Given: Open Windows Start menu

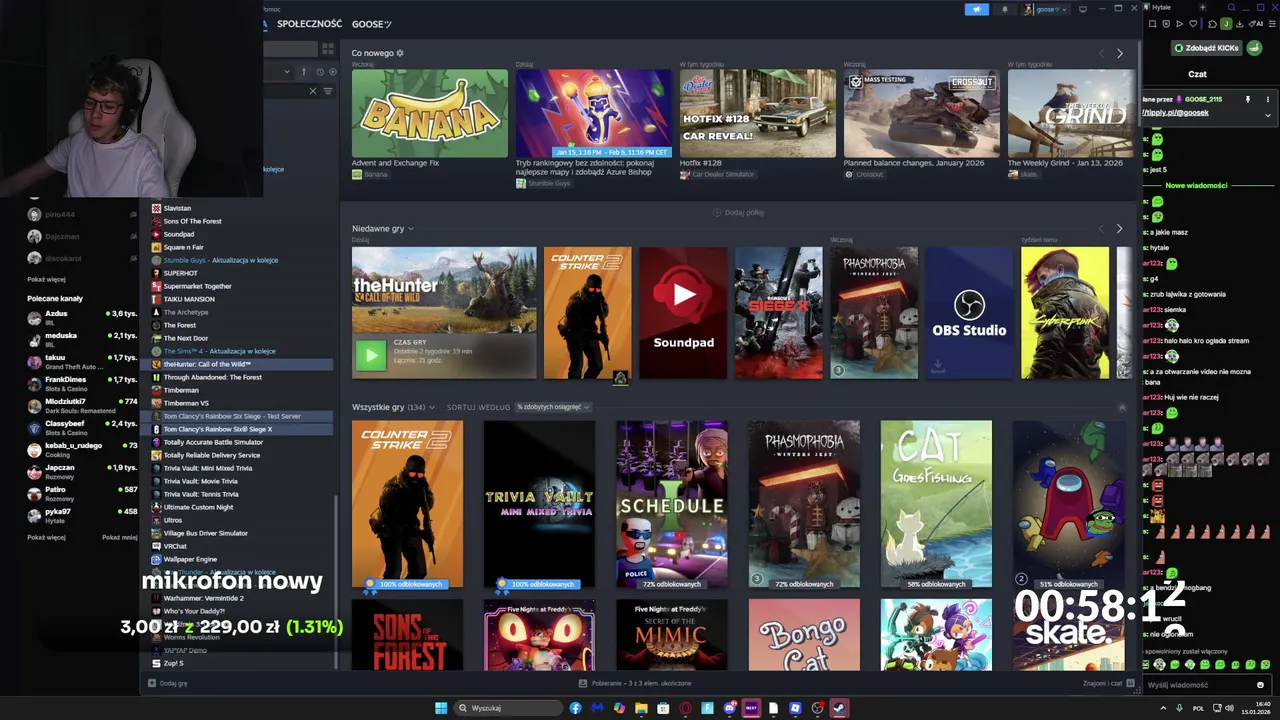Looking at the screenshot, I should 441,708.
